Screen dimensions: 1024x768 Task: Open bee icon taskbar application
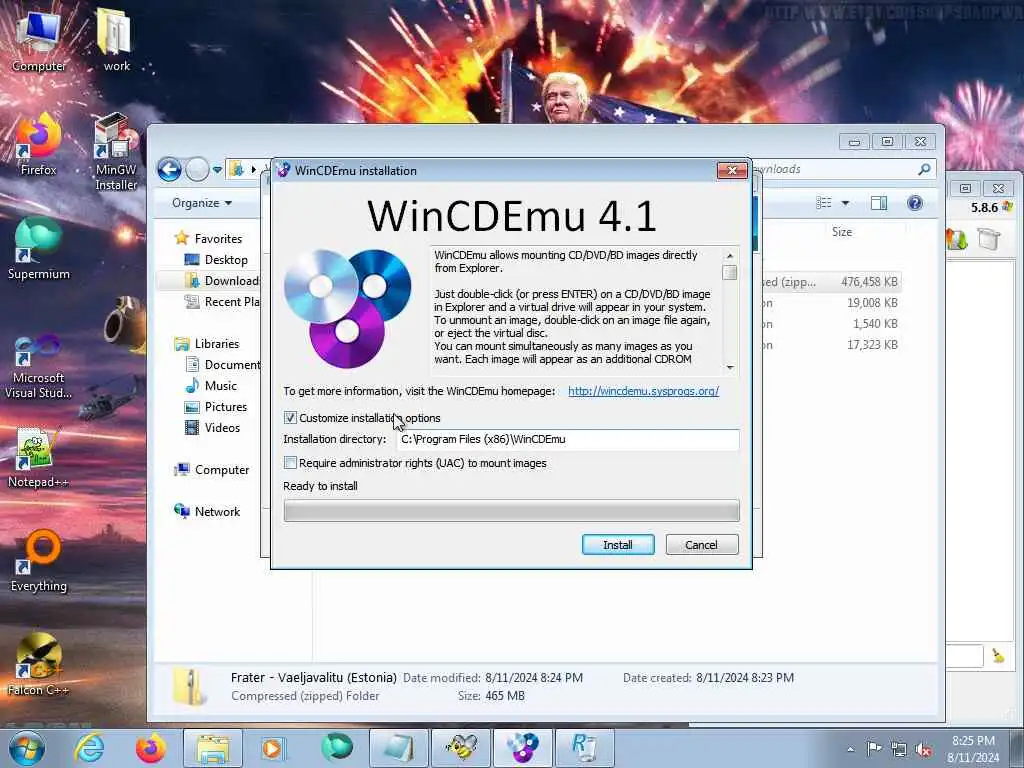coord(461,748)
